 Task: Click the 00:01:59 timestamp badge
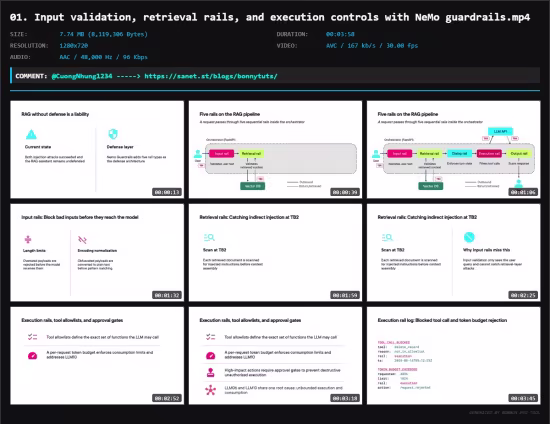[x=345, y=295]
